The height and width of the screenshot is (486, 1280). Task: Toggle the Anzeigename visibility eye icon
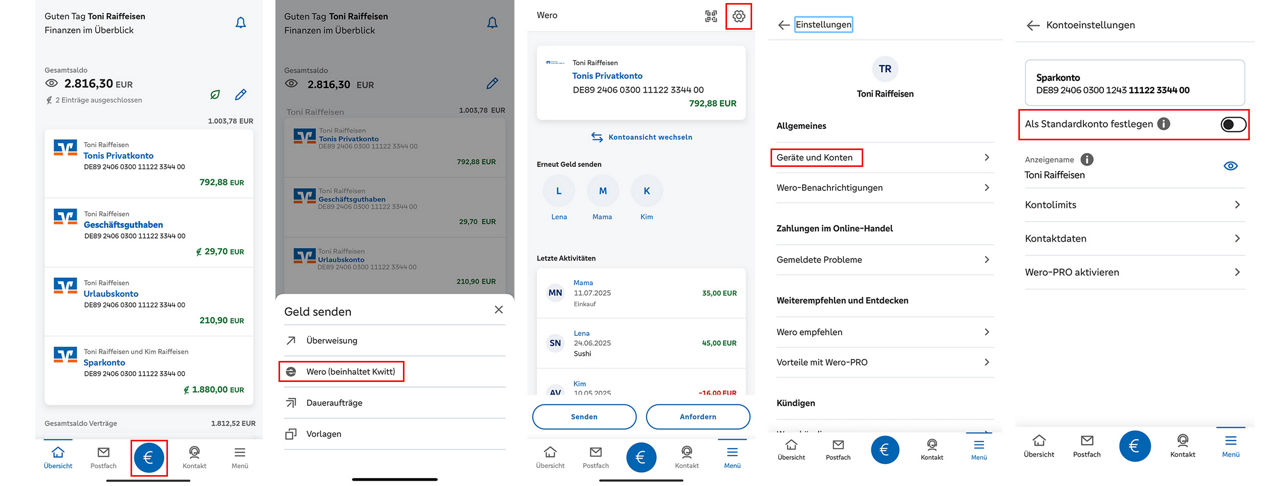(1231, 167)
